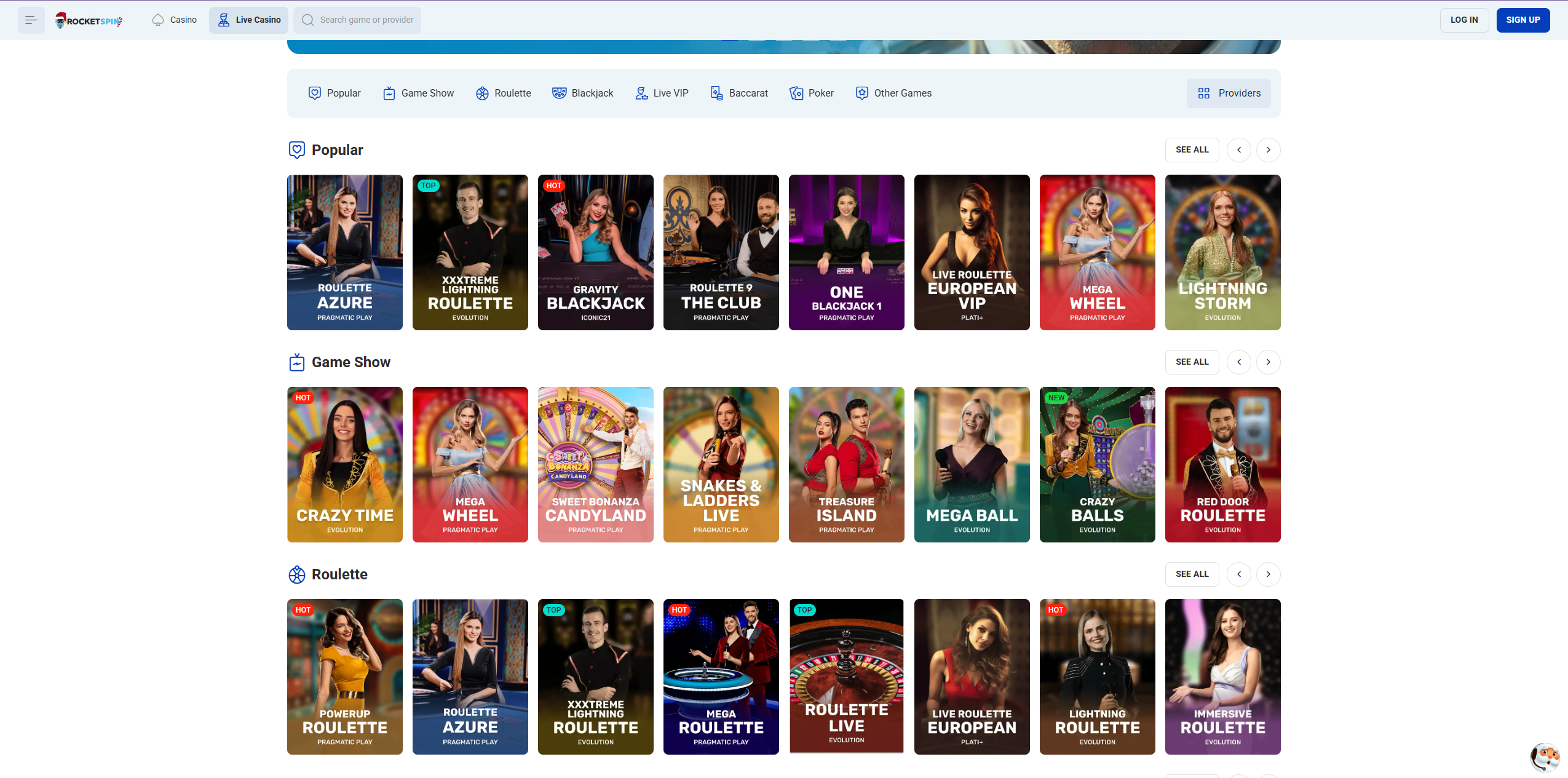Select the Popular category icon

[315, 93]
